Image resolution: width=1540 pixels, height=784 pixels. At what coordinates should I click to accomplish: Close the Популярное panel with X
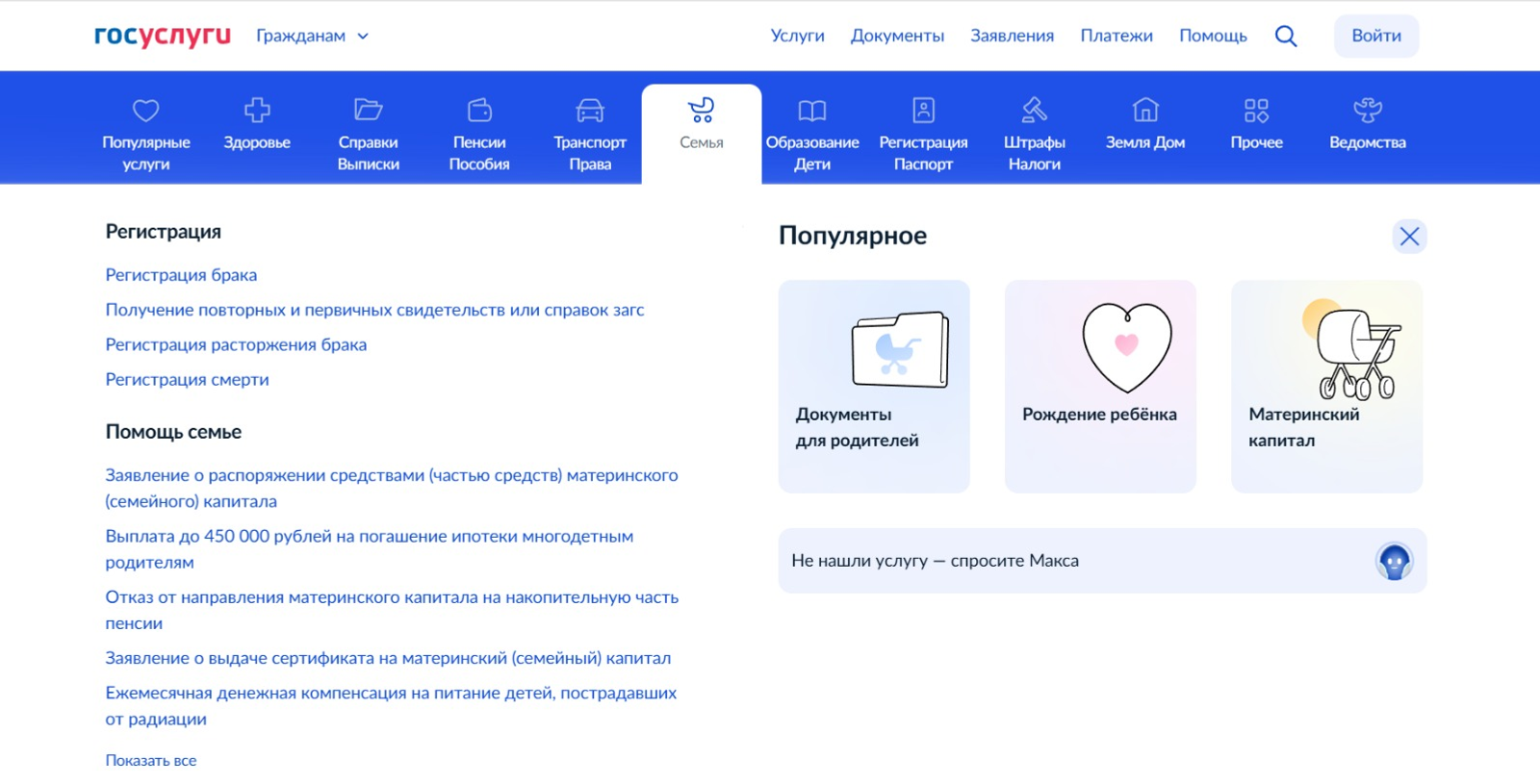[1409, 237]
